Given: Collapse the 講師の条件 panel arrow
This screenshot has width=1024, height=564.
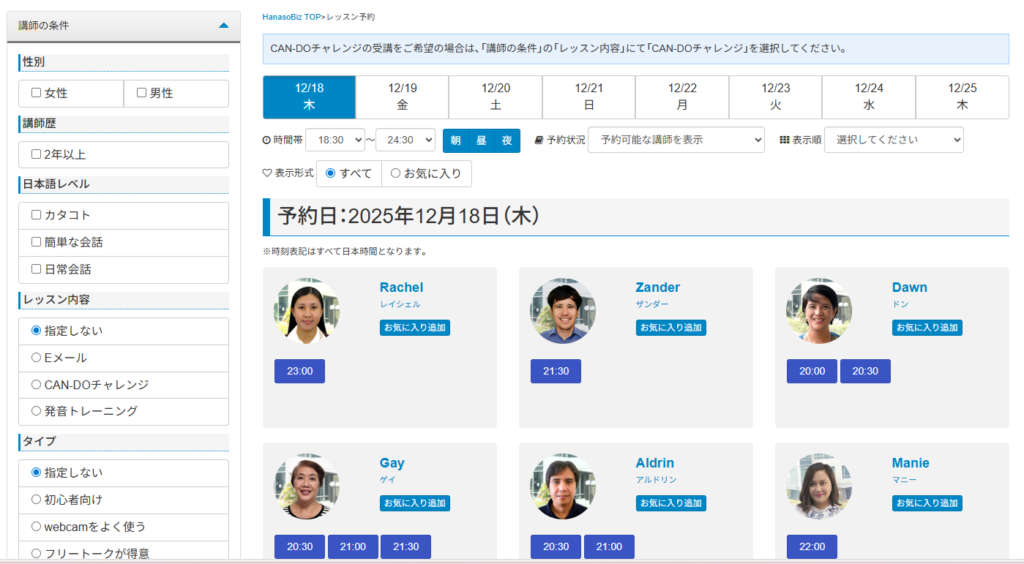Looking at the screenshot, I should pyautogui.click(x=223, y=25).
